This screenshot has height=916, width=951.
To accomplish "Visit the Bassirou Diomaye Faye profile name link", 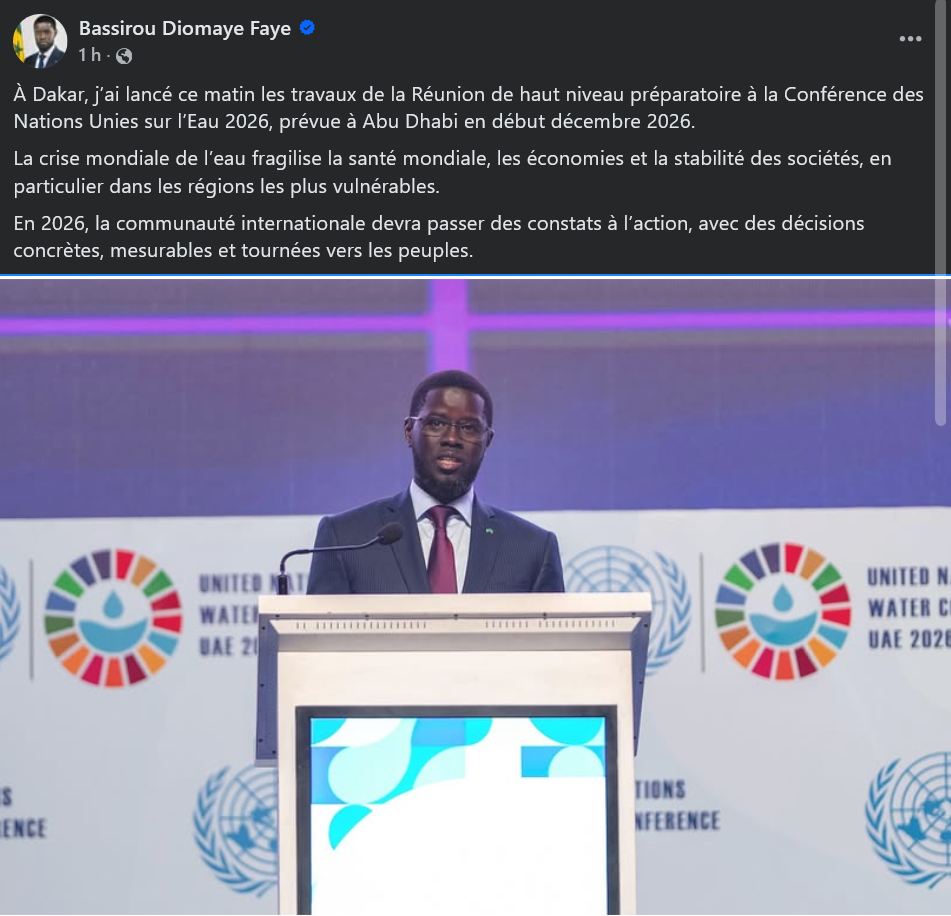I will point(185,29).
